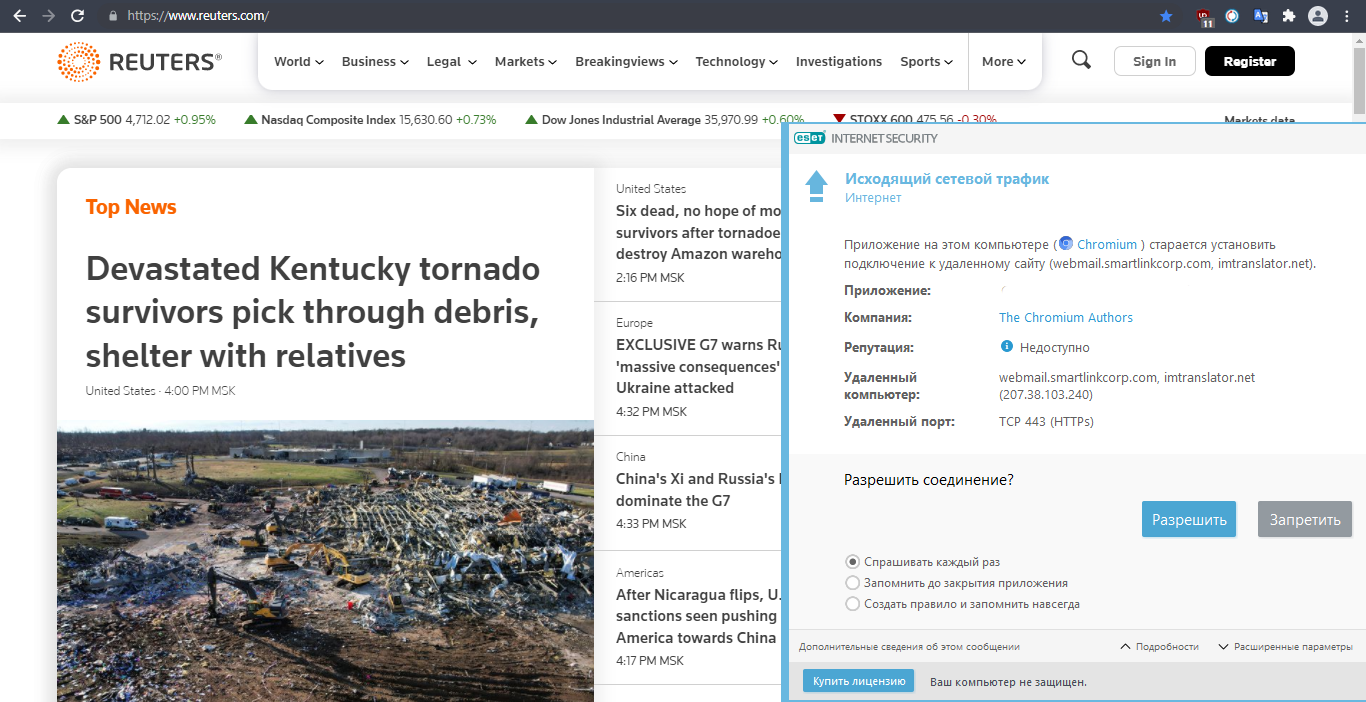Open the 'Six dead, no hope' story

(x=698, y=232)
